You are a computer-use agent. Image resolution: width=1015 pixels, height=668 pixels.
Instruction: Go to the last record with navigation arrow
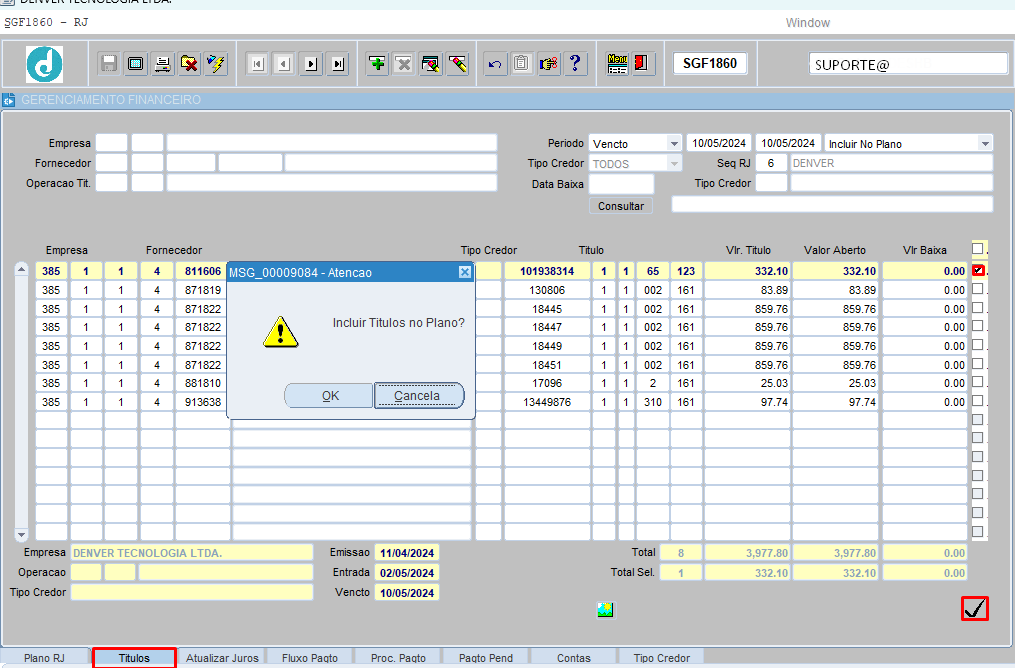tap(338, 64)
